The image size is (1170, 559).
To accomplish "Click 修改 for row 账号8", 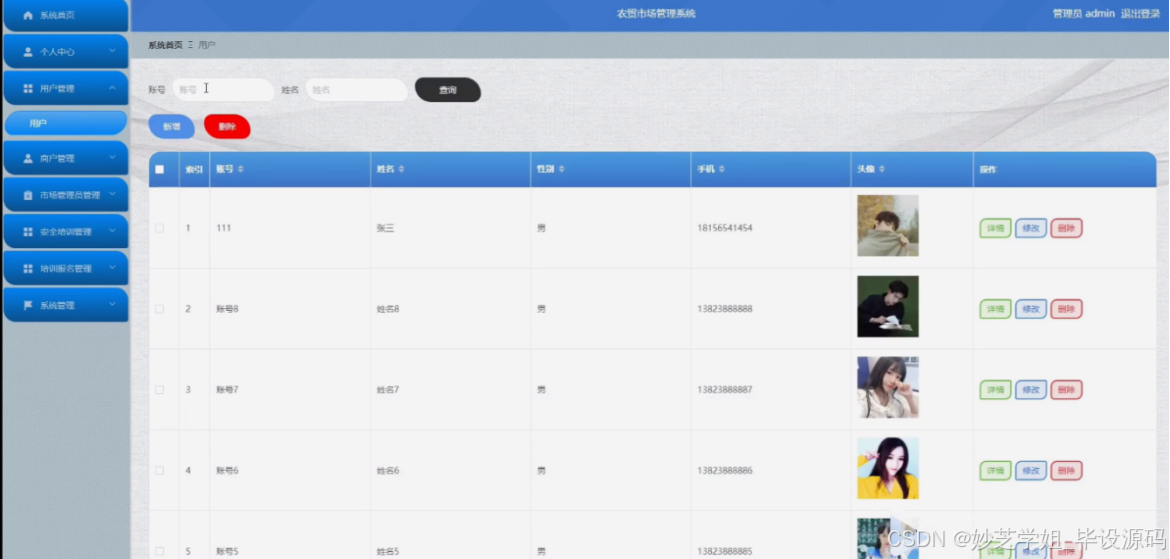I will tap(1030, 309).
